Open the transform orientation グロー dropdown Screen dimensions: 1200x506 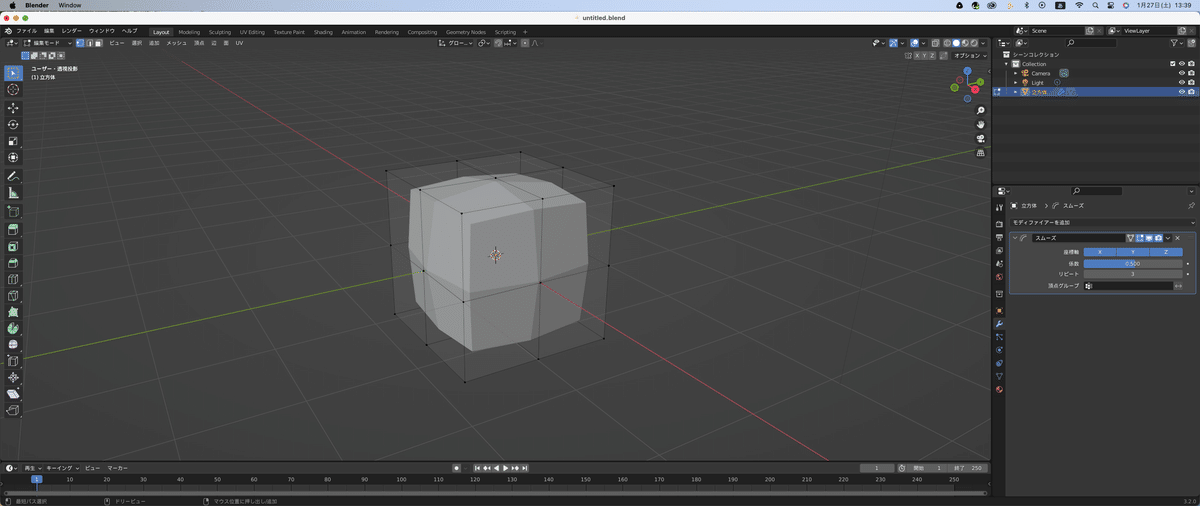(x=456, y=43)
